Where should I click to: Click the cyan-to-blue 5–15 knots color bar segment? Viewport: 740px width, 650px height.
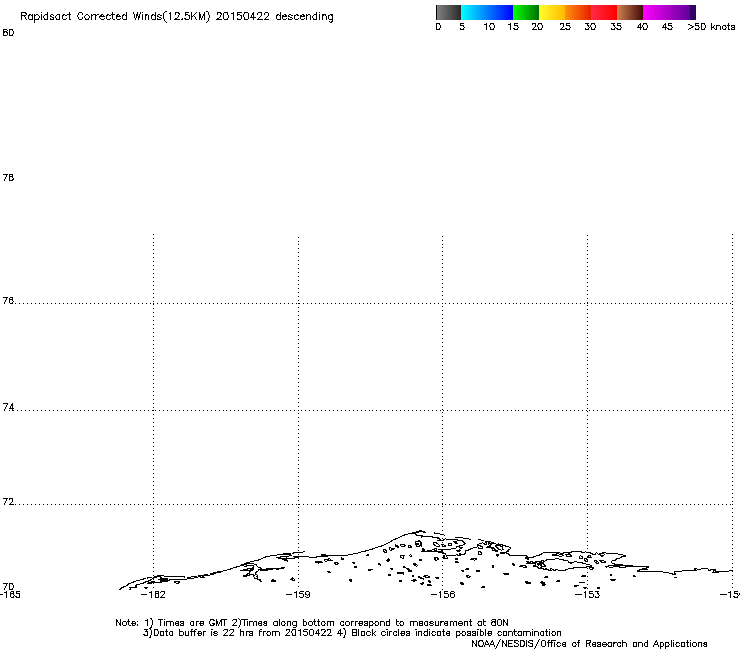click(487, 12)
